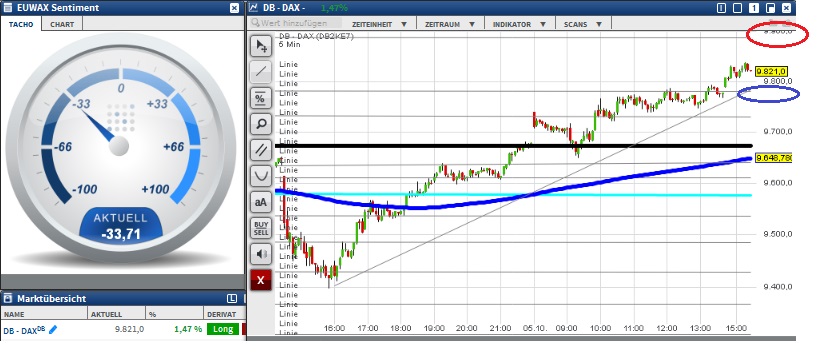Open the ZEITEINHEIT dropdown
The height and width of the screenshot is (364, 831).
[379, 24]
